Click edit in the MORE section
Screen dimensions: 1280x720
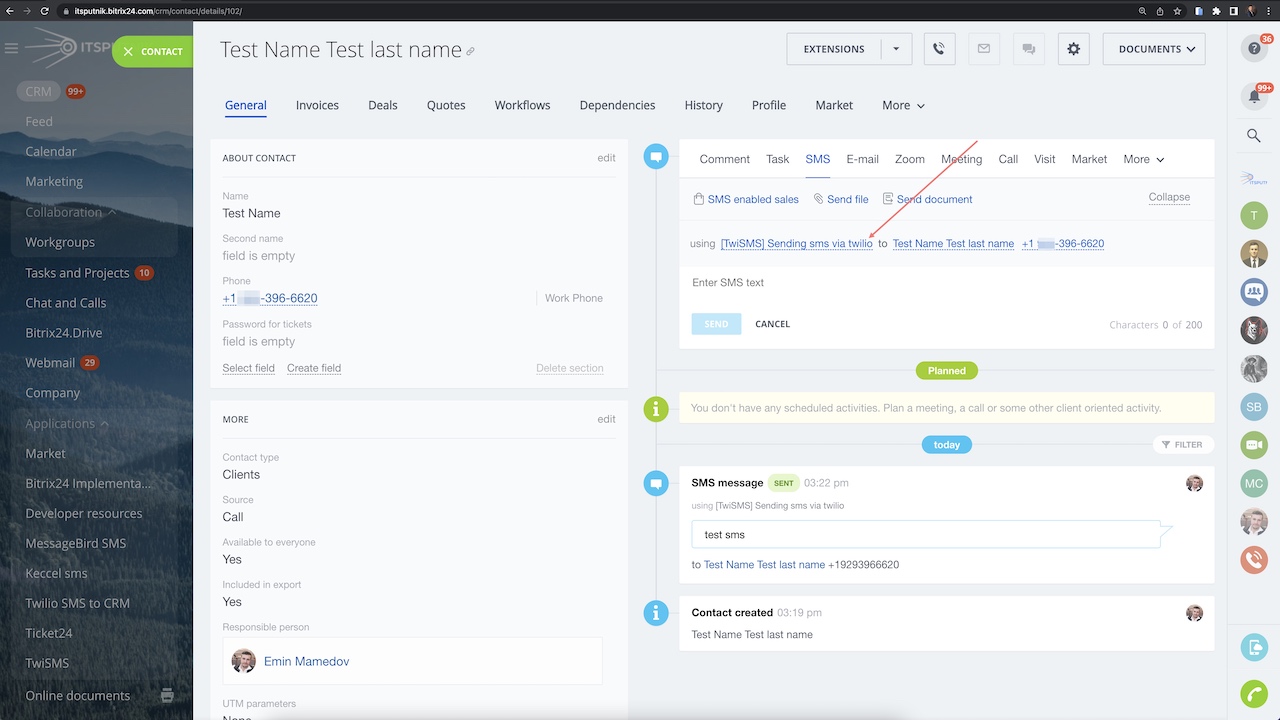(x=606, y=419)
